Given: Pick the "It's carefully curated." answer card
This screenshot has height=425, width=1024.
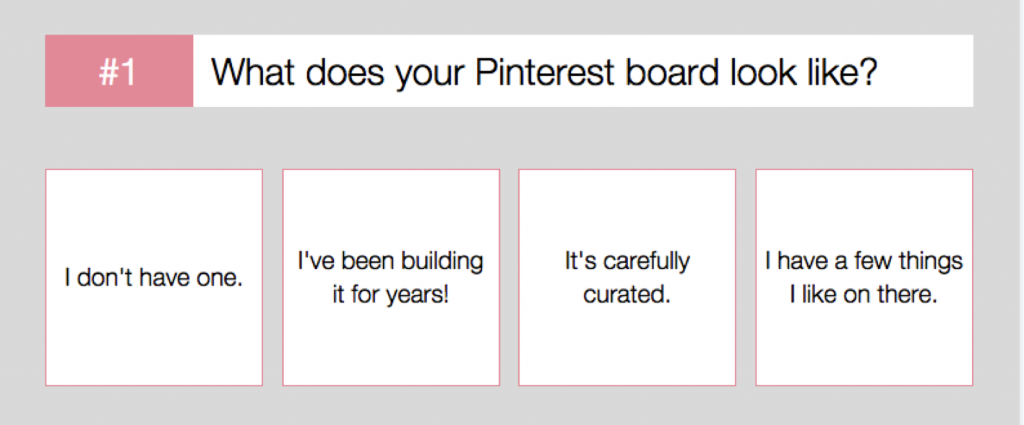Looking at the screenshot, I should click(x=627, y=277).
